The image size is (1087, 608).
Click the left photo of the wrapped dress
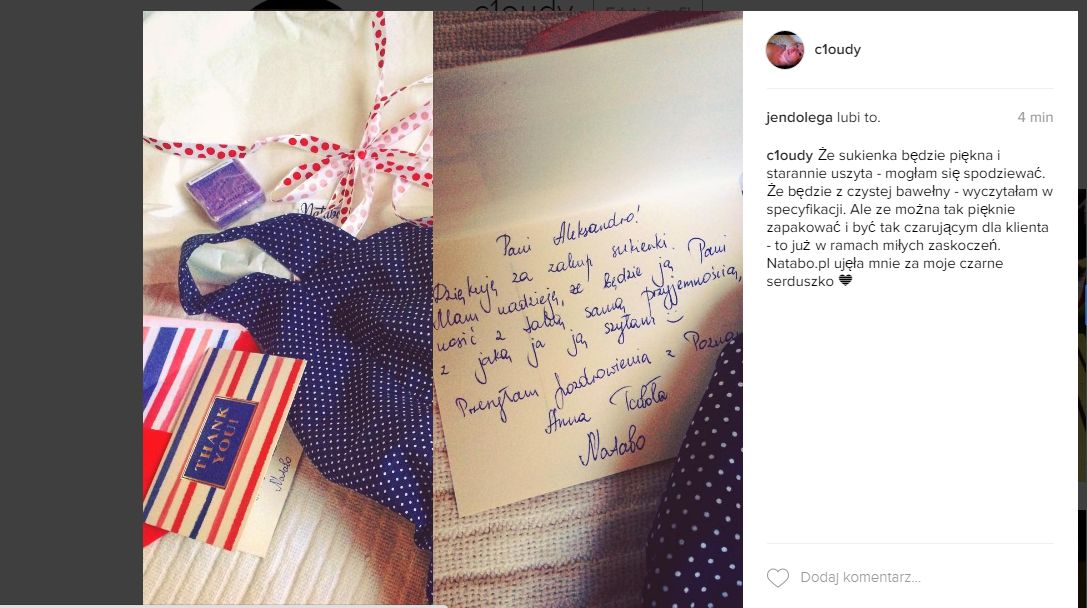[x=288, y=309]
